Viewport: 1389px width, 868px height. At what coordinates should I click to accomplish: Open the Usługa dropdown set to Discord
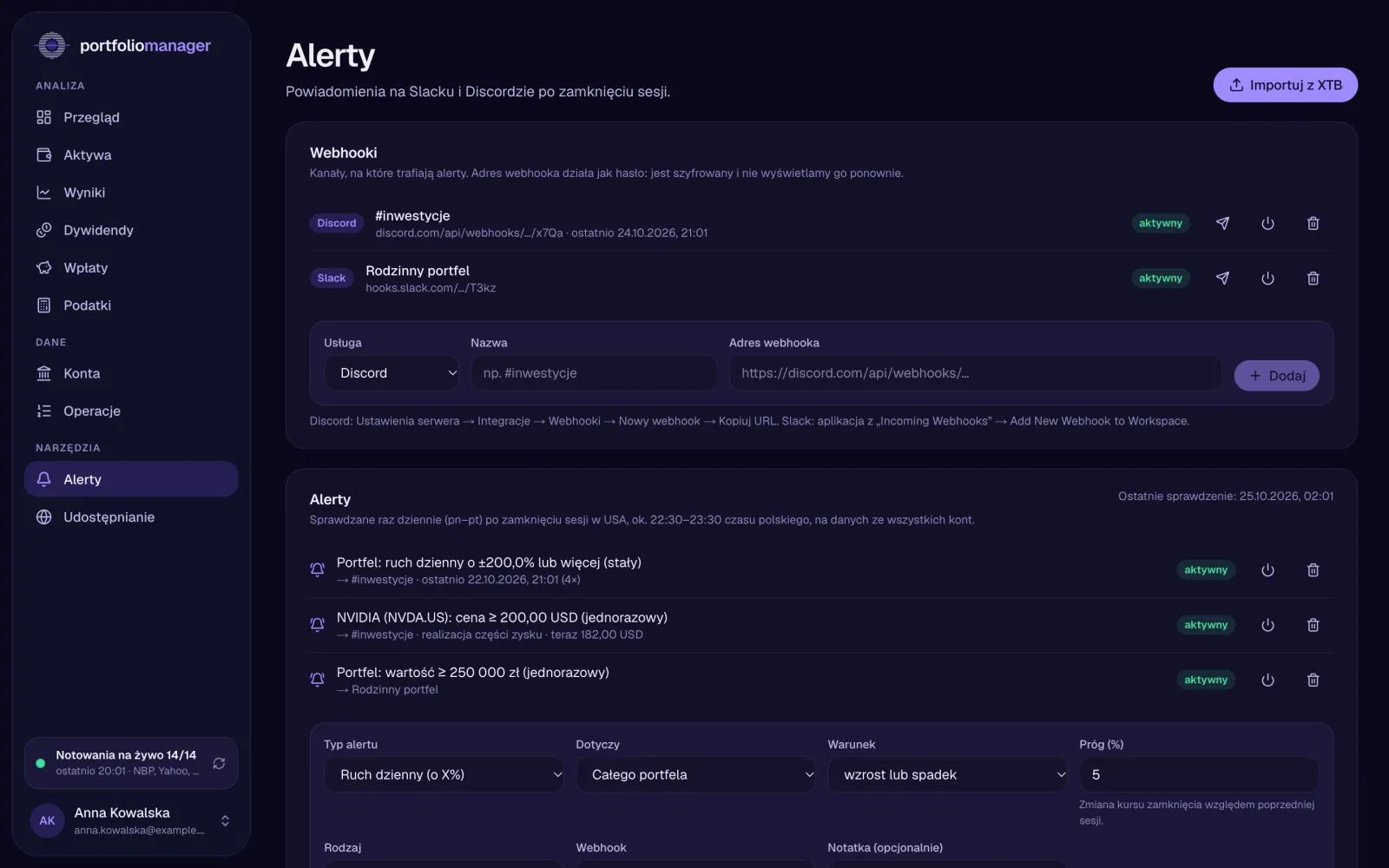pyautogui.click(x=392, y=373)
